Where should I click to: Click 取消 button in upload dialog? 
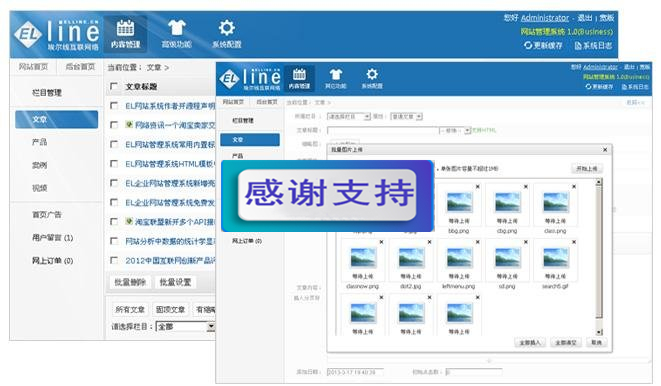[x=597, y=343]
